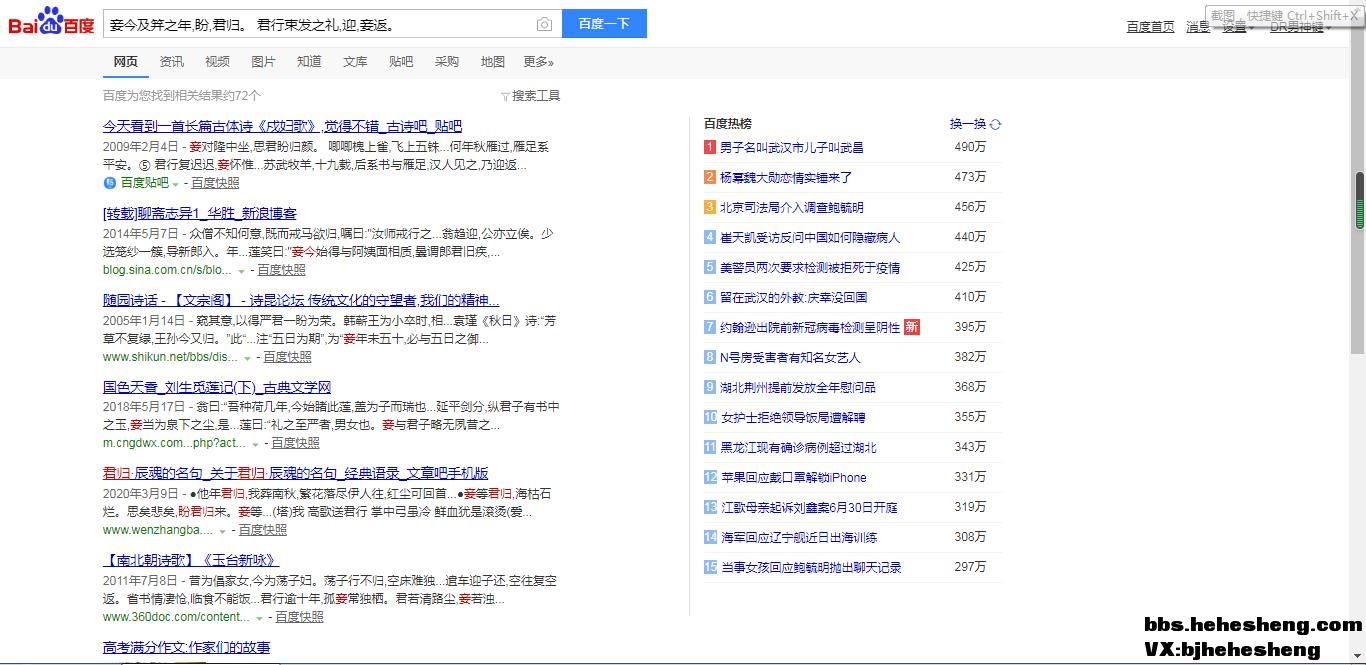Switch to the 贴吧 tab

(x=401, y=62)
